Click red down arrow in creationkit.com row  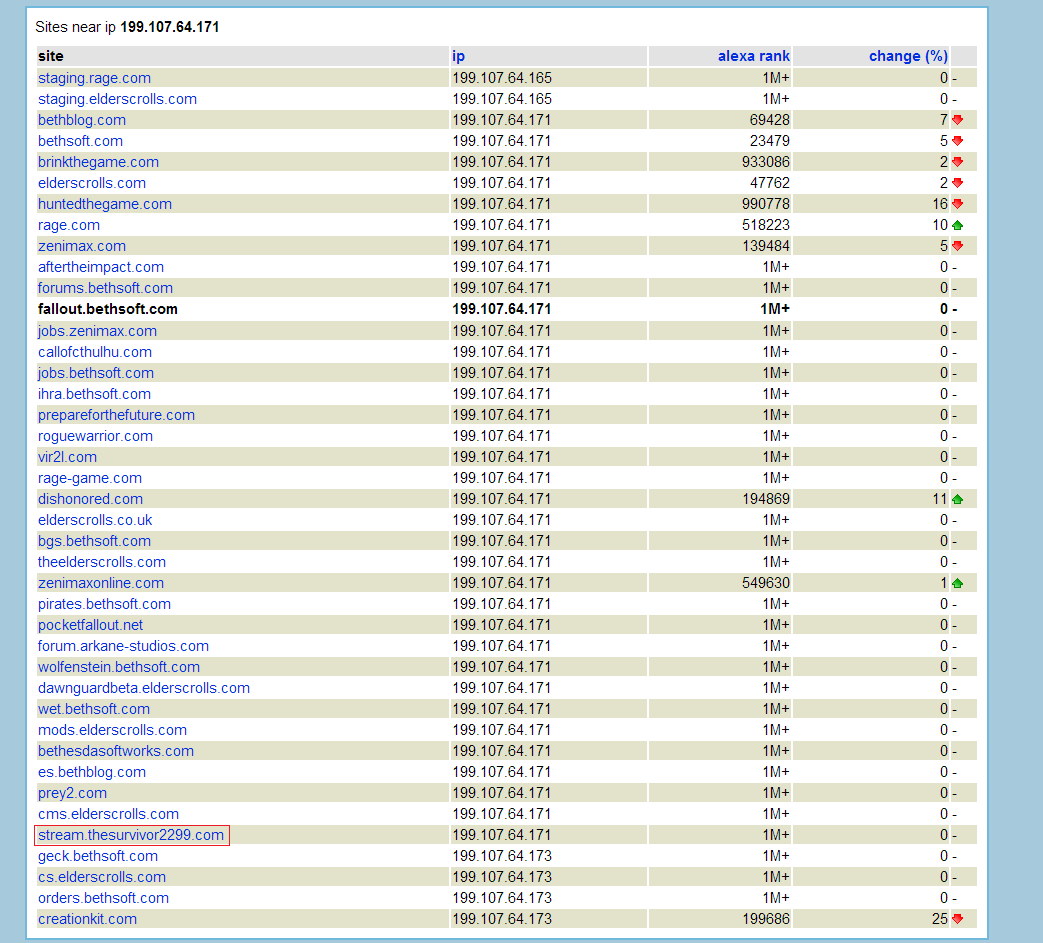(958, 919)
